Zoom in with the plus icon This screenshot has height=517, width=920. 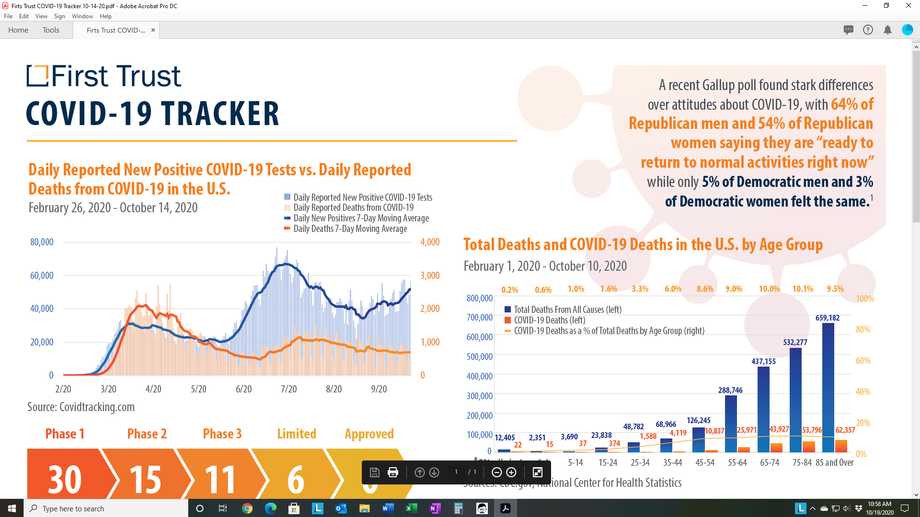point(511,472)
